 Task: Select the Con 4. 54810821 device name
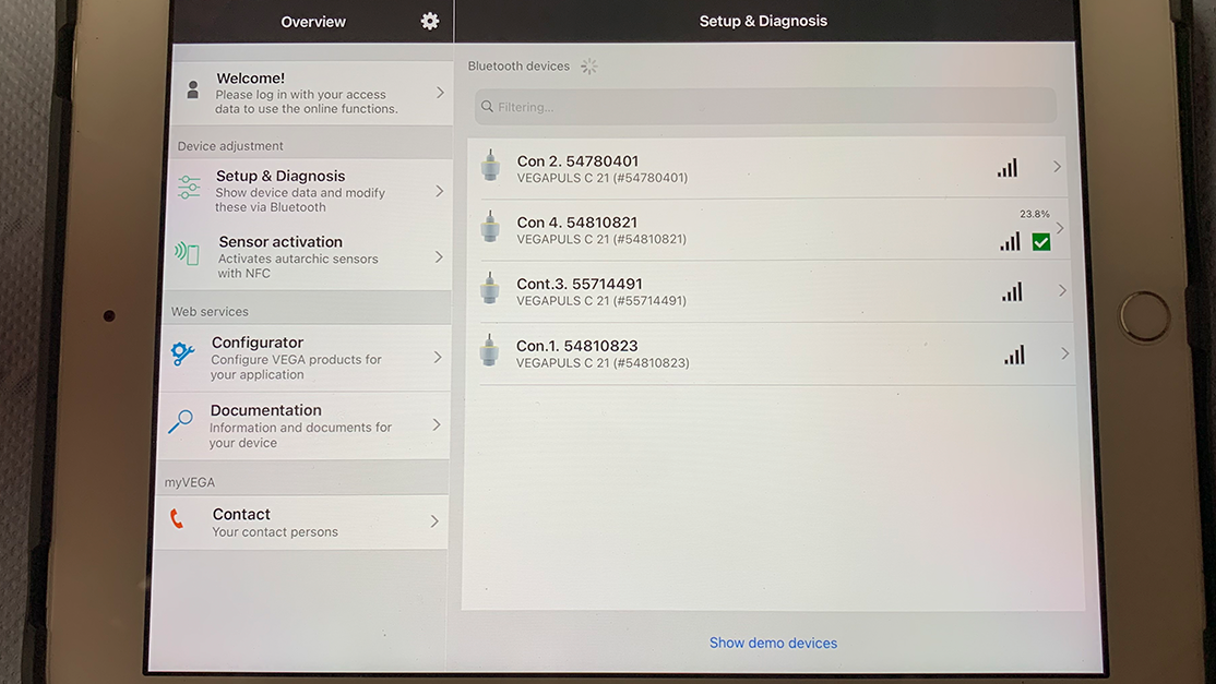click(x=577, y=222)
